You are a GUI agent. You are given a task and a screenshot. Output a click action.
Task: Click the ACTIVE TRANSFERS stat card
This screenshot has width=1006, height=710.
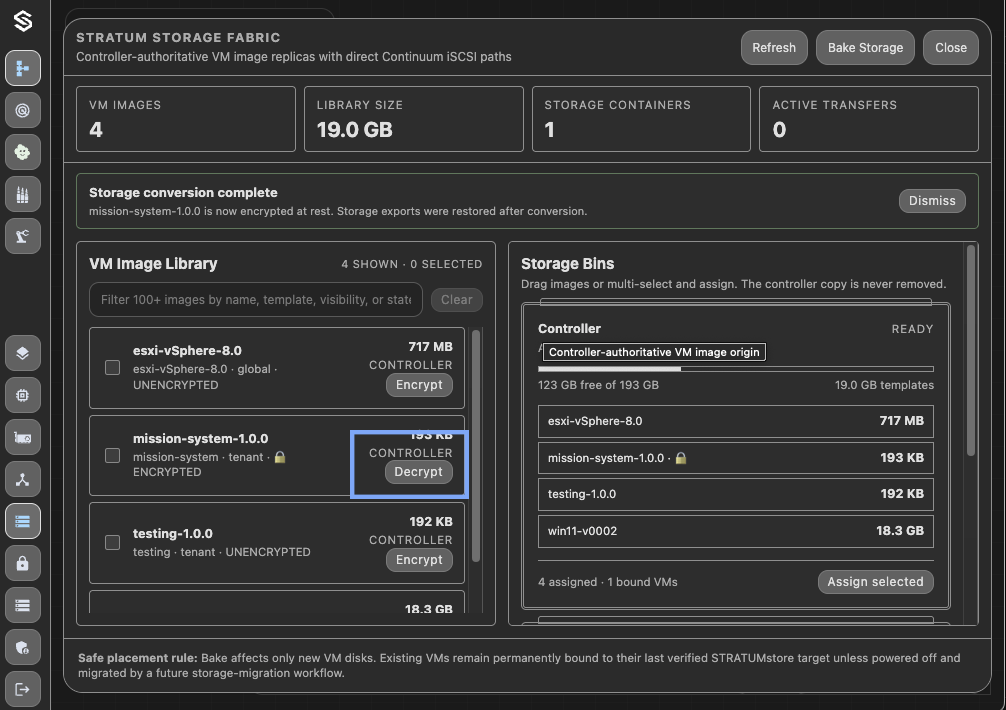pos(869,119)
